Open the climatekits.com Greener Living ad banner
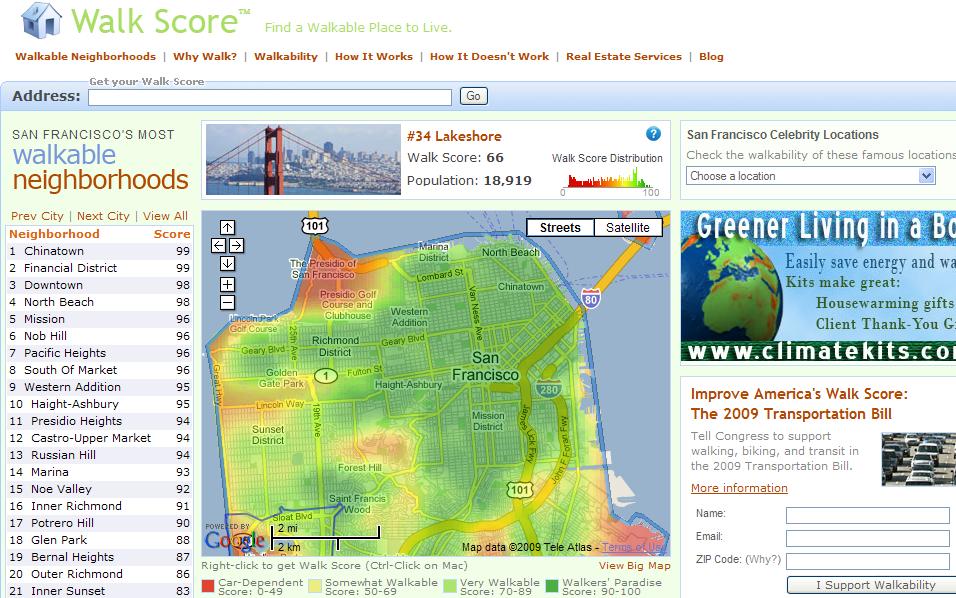Image resolution: width=956 pixels, height=598 pixels. pyautogui.click(x=818, y=287)
